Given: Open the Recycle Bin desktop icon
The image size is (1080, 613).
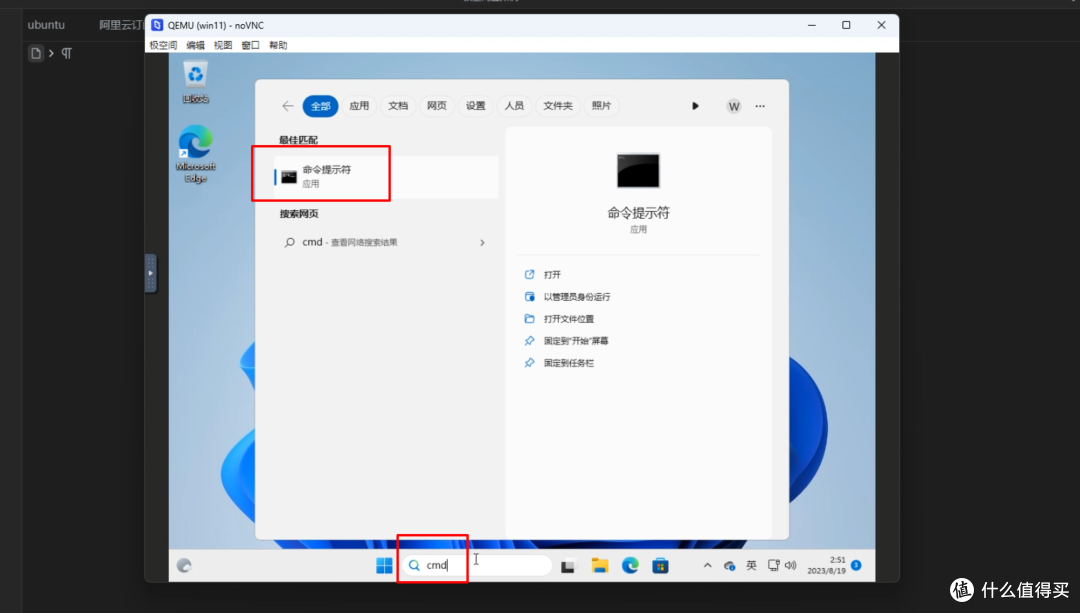Looking at the screenshot, I should click(196, 82).
